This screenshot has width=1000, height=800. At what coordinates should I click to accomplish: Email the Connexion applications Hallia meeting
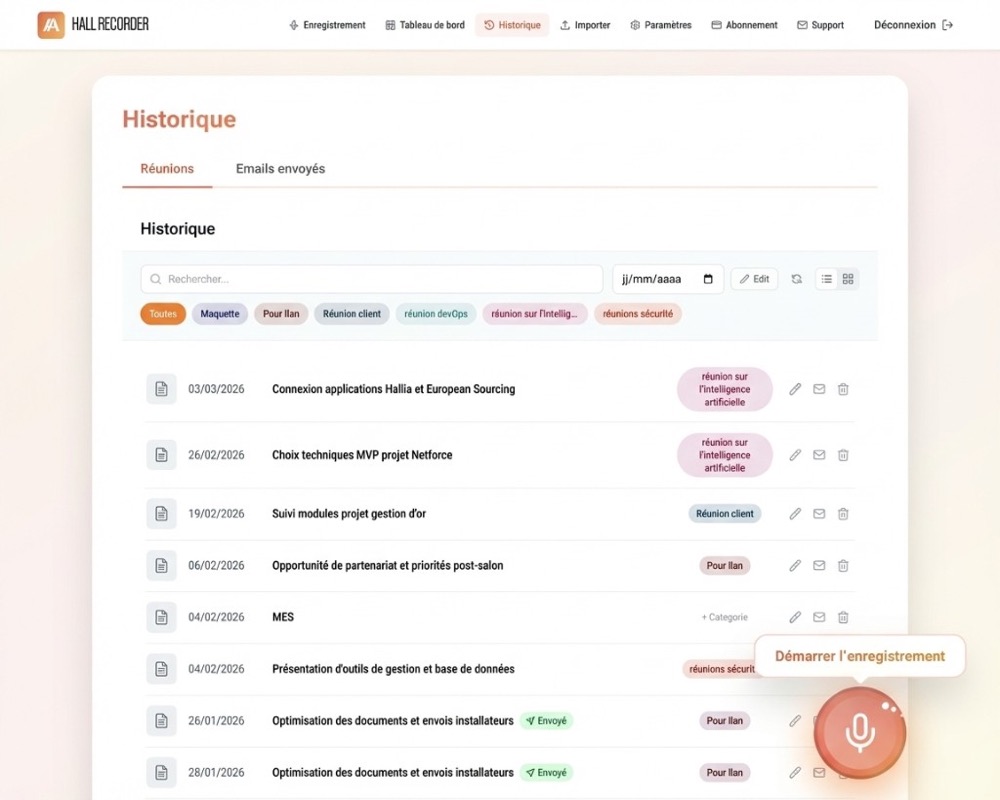point(819,389)
